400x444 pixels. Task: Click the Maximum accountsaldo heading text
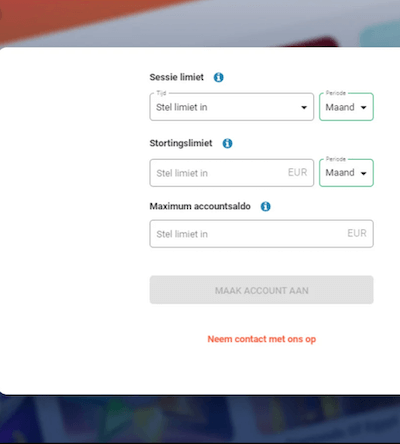tap(200, 206)
